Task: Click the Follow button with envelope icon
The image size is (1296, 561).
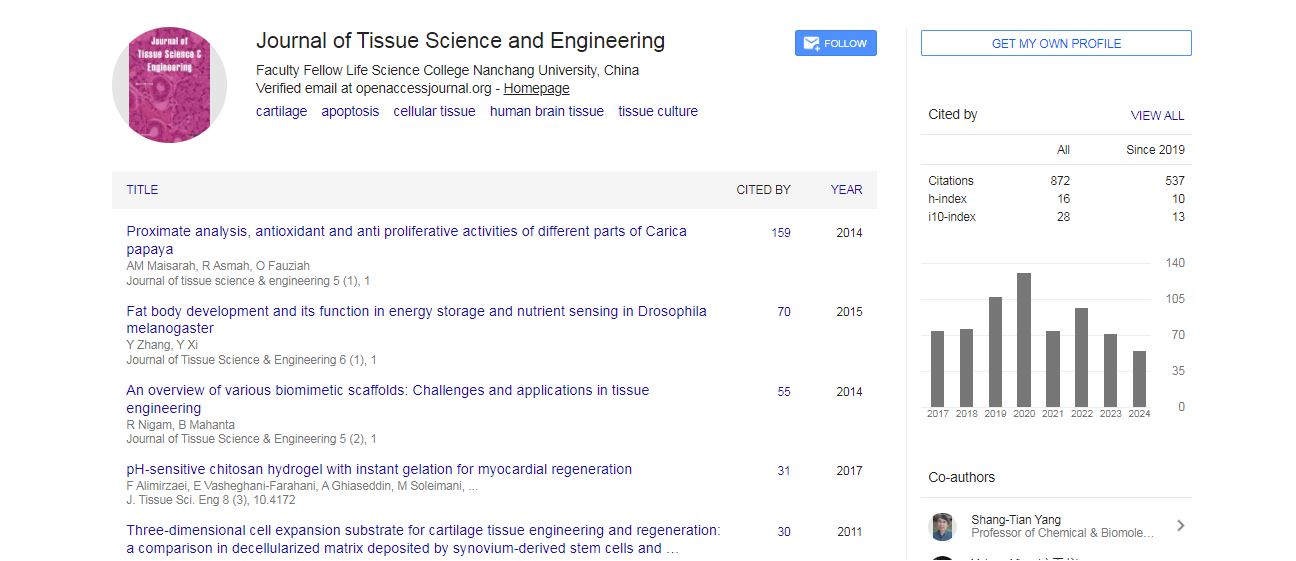Action: click(835, 43)
